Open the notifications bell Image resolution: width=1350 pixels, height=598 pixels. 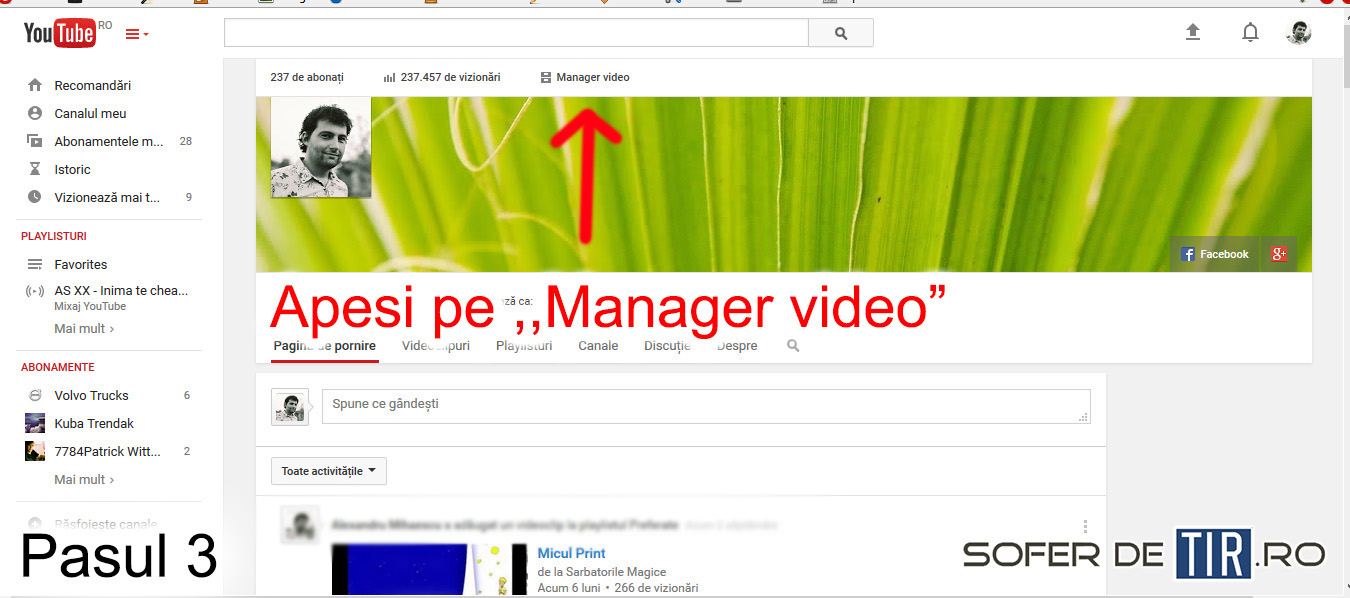pyautogui.click(x=1250, y=33)
